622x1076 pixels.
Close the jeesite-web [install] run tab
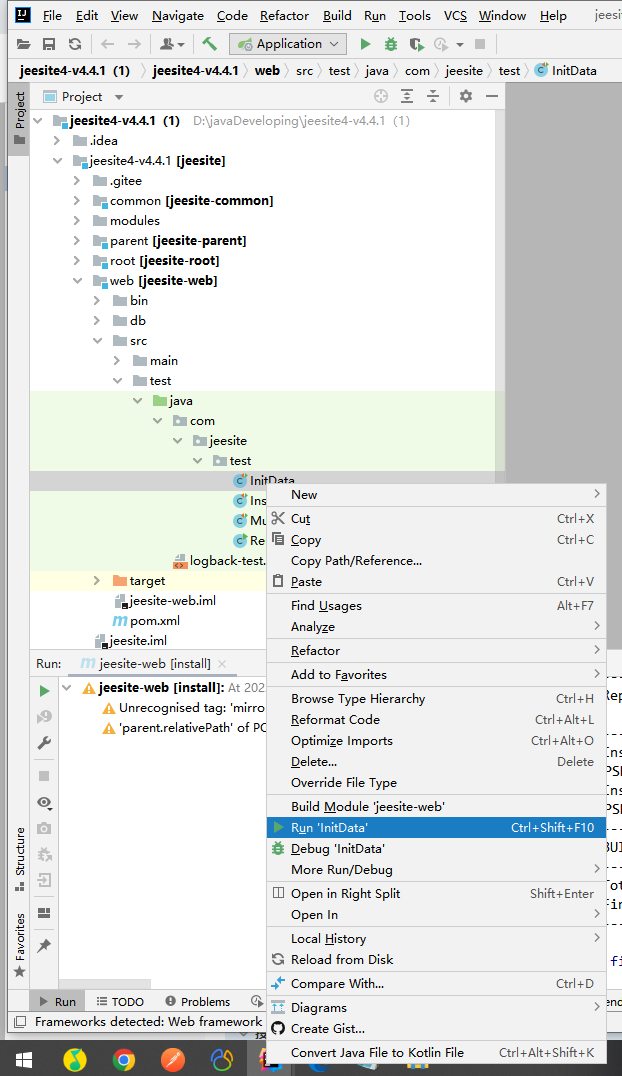tap(222, 664)
